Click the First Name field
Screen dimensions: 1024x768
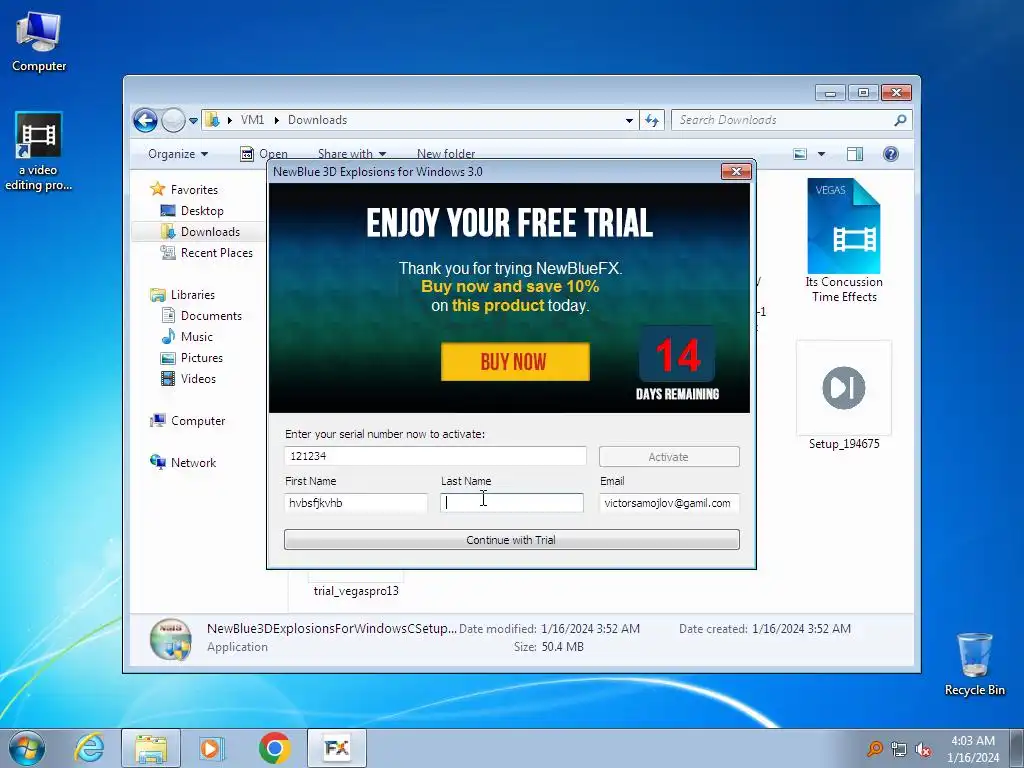coord(356,503)
